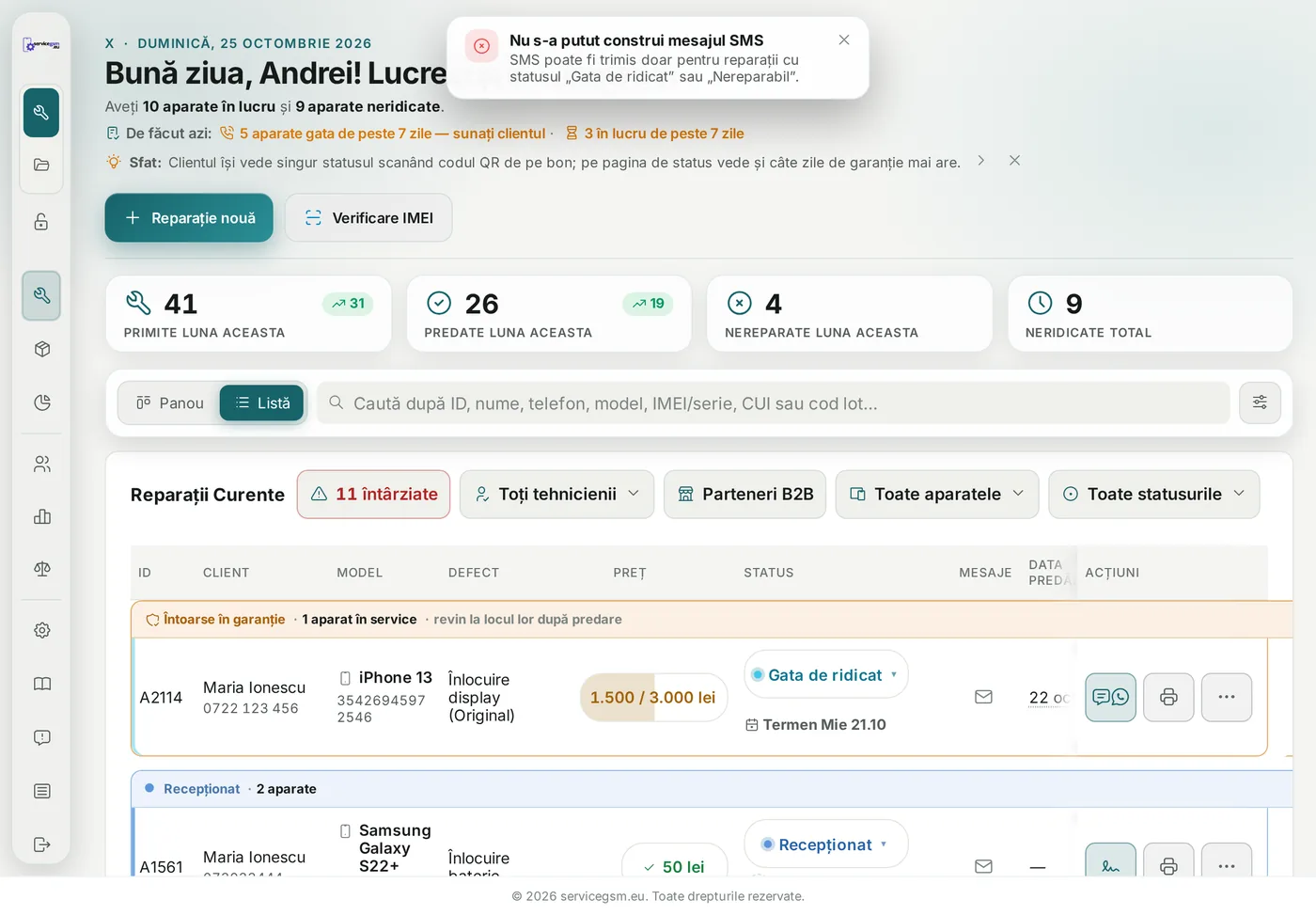Open more actions menu for A2114
This screenshot has height=915, width=1316.
click(1227, 697)
